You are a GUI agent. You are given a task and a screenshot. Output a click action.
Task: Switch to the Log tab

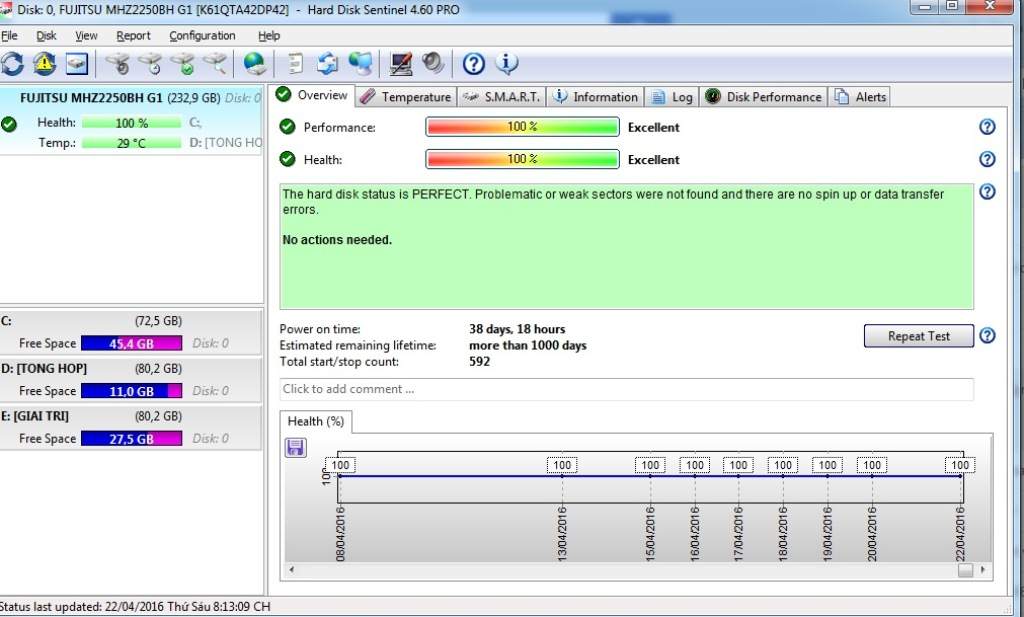point(673,97)
